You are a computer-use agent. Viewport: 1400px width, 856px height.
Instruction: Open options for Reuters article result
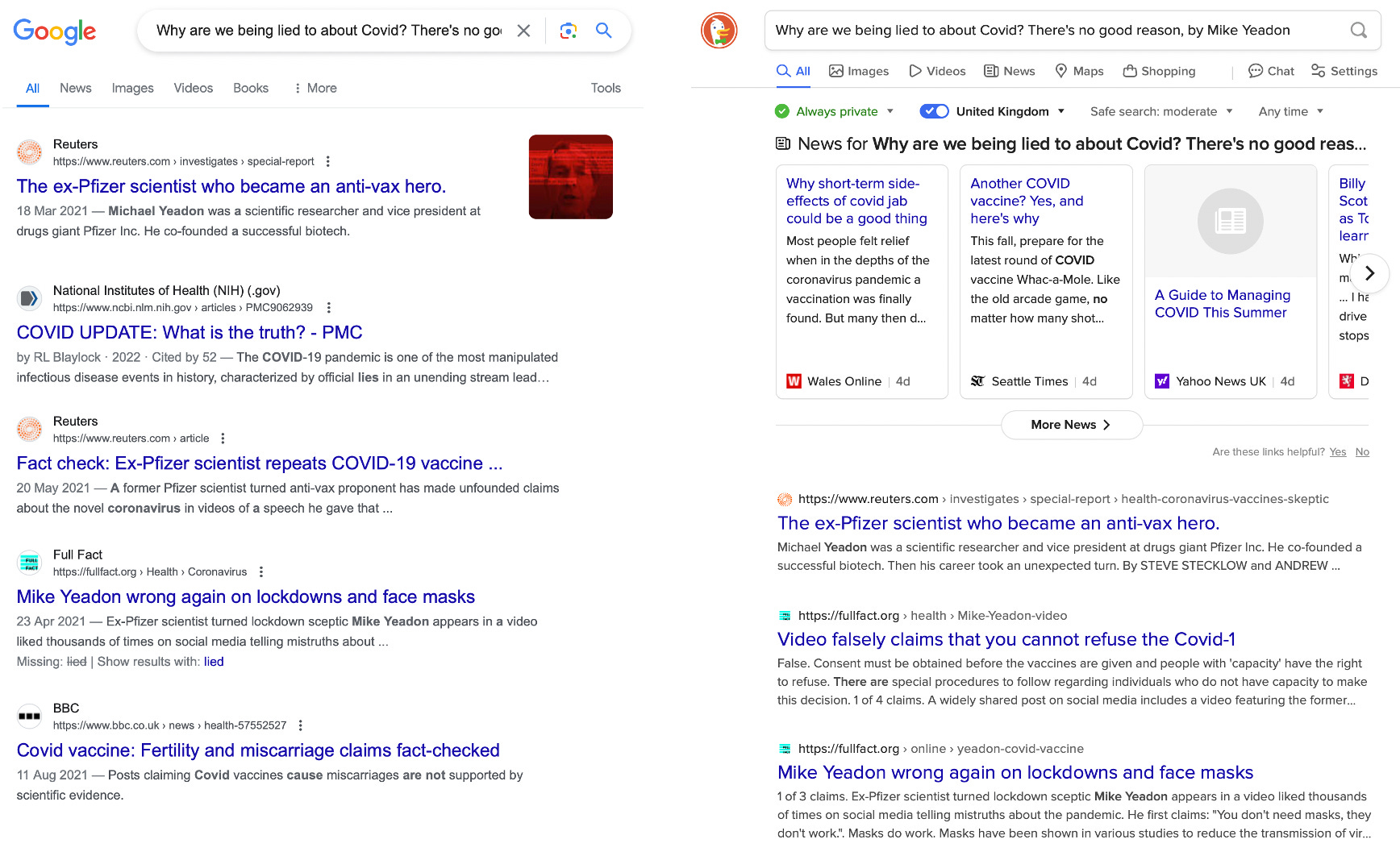point(223,438)
